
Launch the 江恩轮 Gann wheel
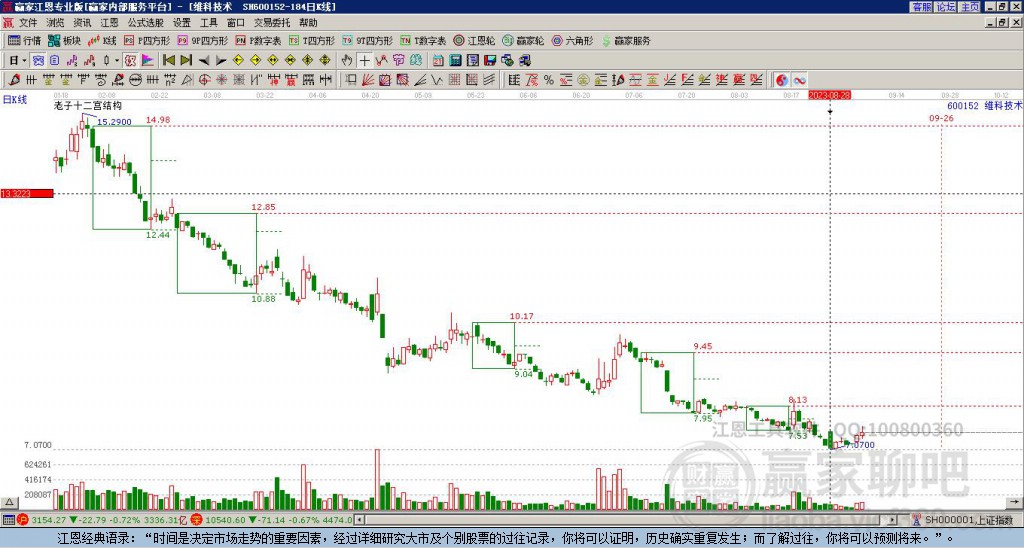point(474,40)
